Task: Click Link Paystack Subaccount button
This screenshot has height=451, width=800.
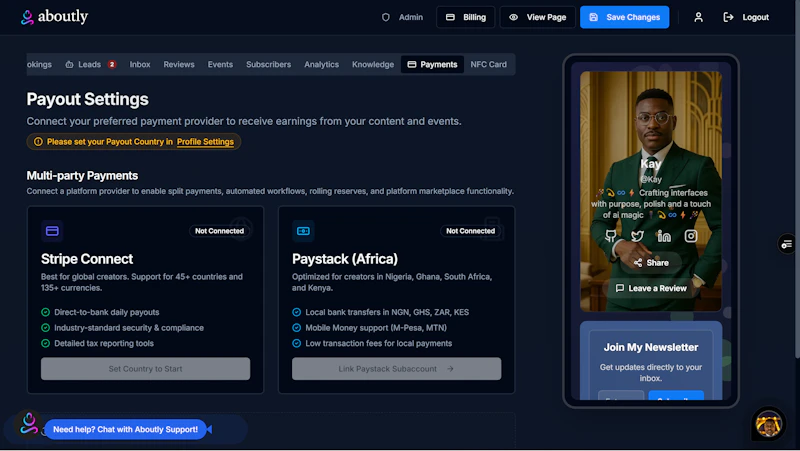Action: click(396, 368)
